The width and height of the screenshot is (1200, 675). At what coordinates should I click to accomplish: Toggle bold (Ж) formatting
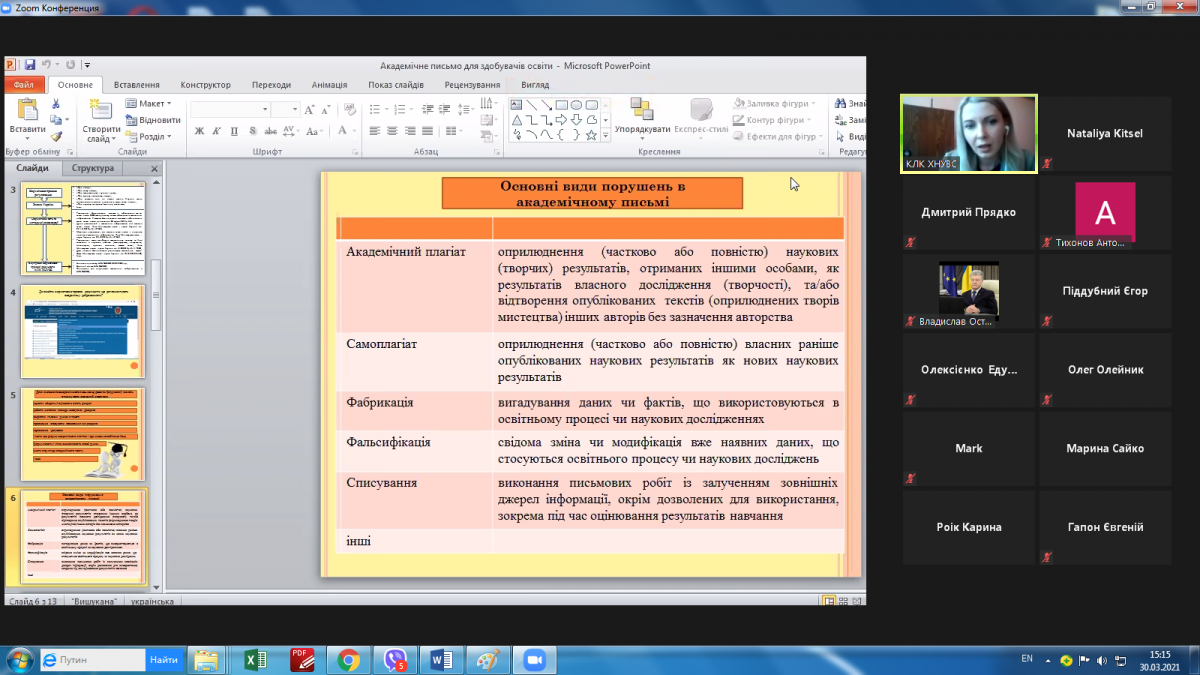(x=199, y=131)
